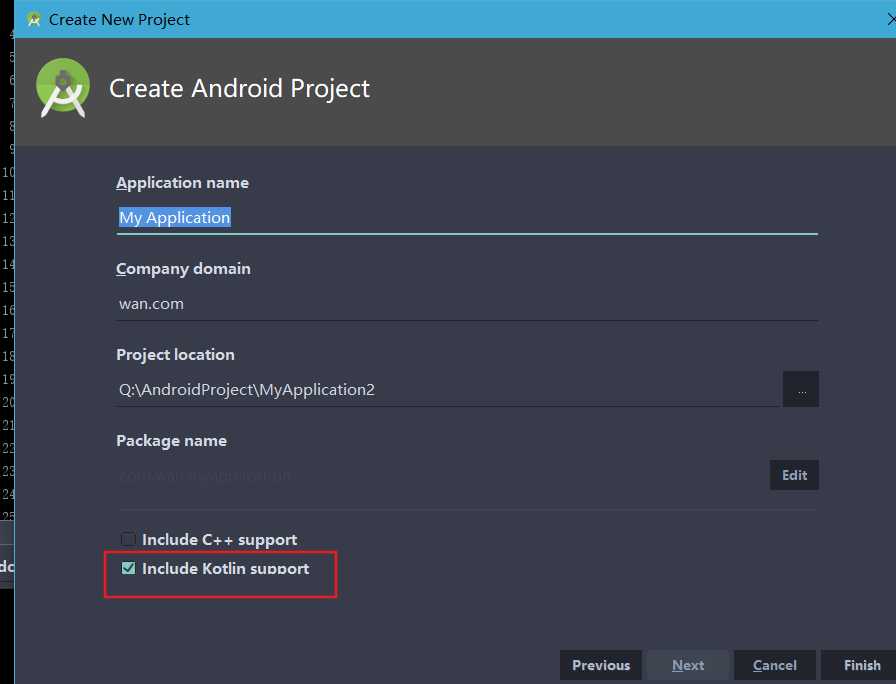The width and height of the screenshot is (896, 684).
Task: Click the Next button
Action: click(x=688, y=665)
